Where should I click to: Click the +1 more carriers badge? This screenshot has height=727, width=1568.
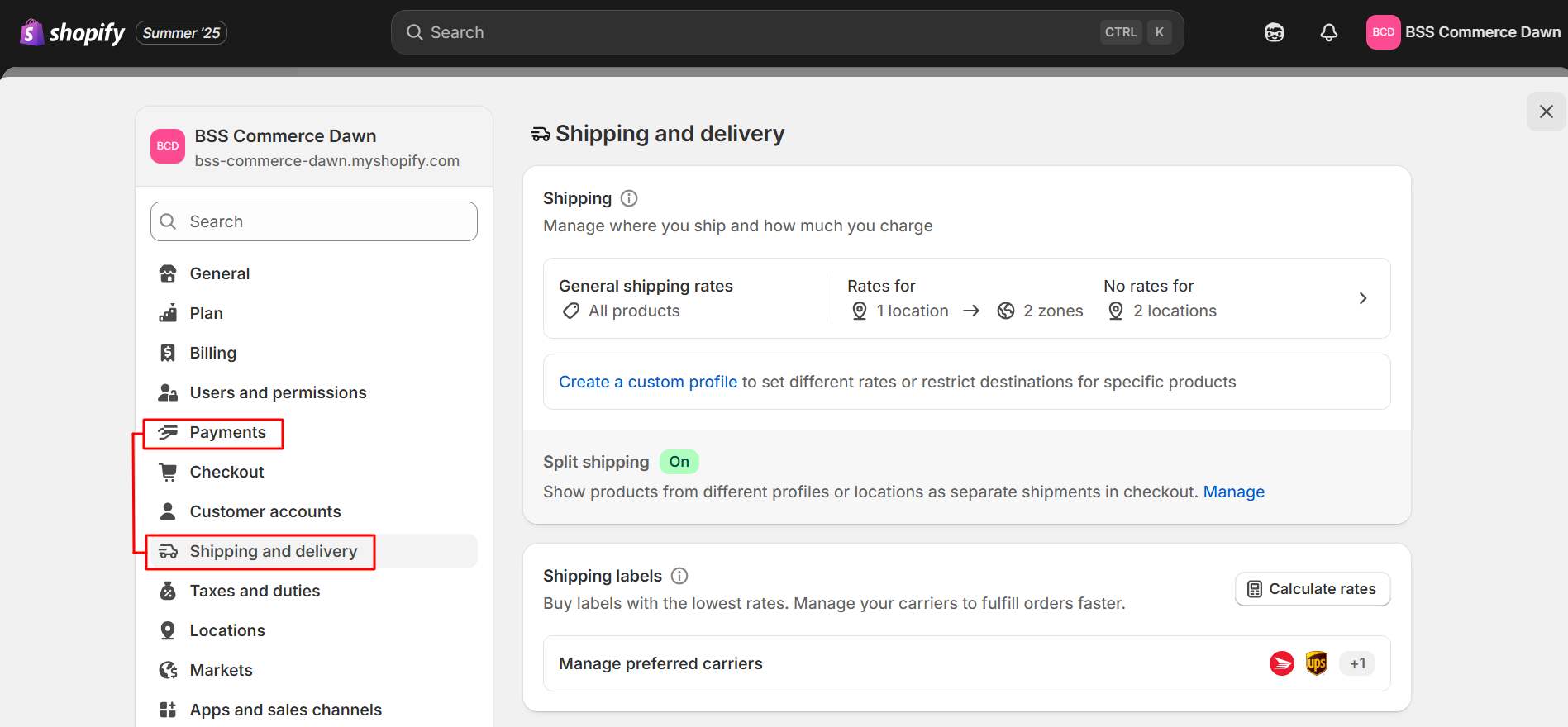point(1357,663)
